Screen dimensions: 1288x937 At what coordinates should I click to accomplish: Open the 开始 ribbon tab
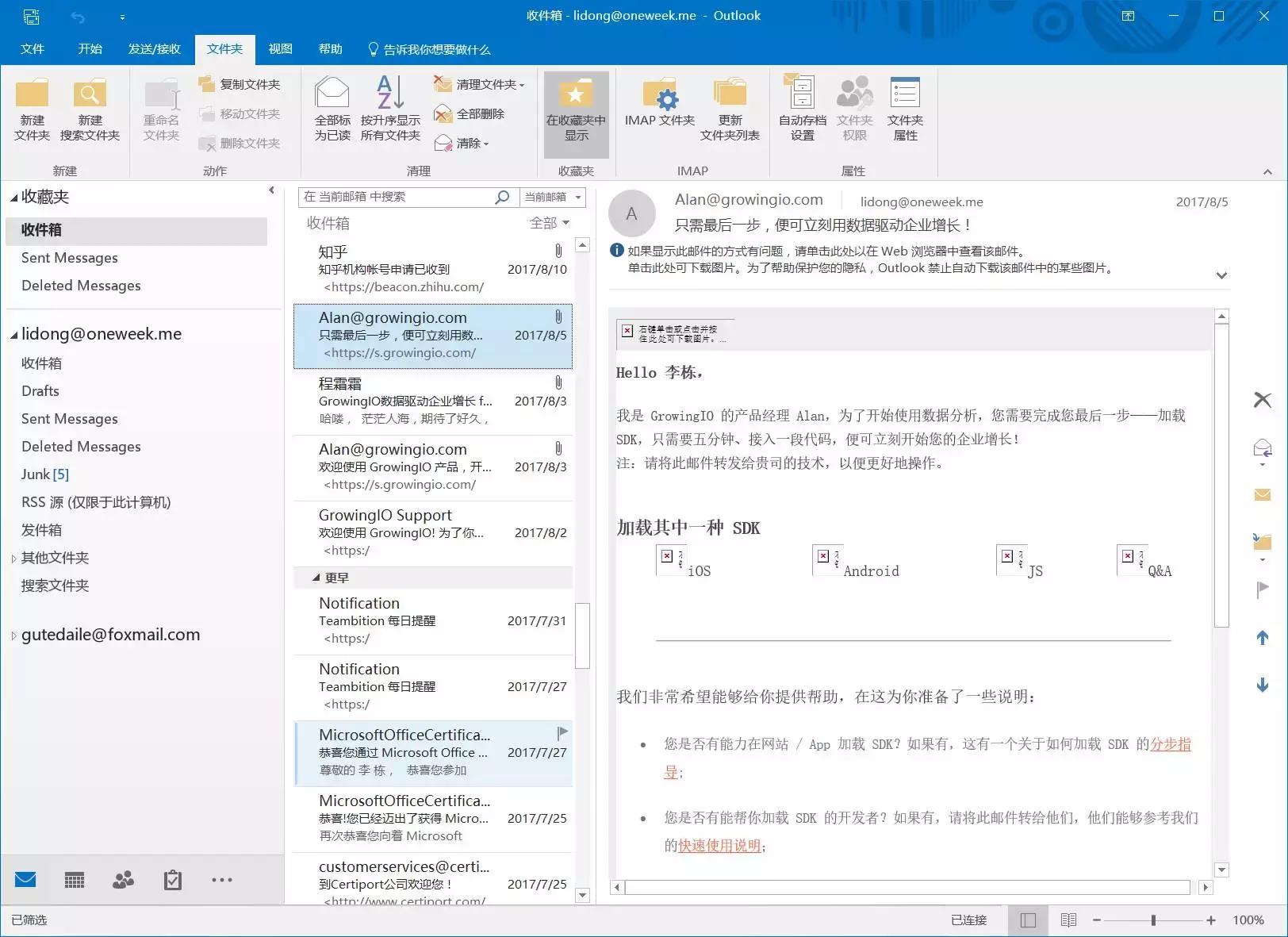[x=90, y=49]
